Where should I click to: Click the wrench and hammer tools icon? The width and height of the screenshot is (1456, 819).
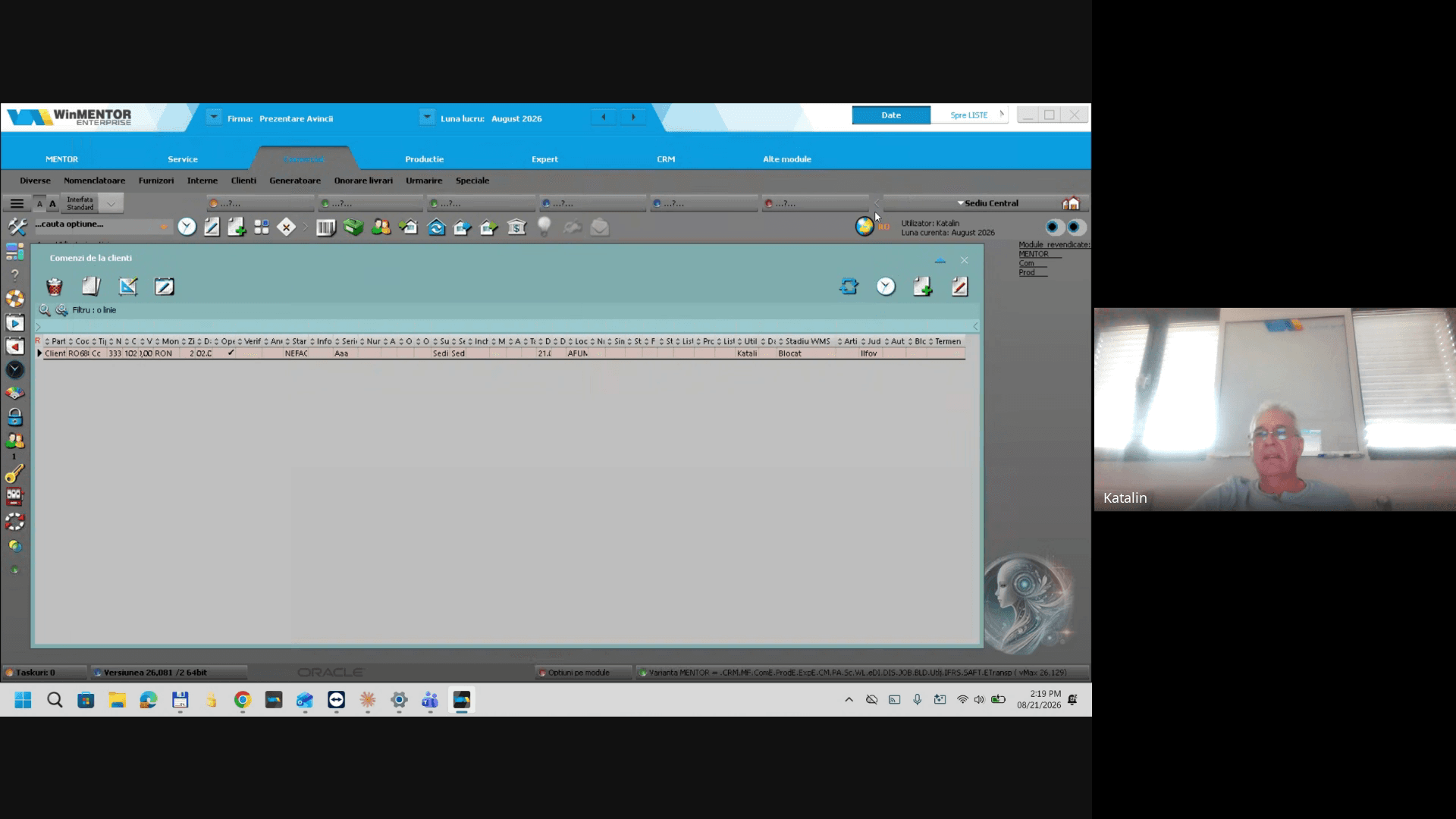(17, 226)
